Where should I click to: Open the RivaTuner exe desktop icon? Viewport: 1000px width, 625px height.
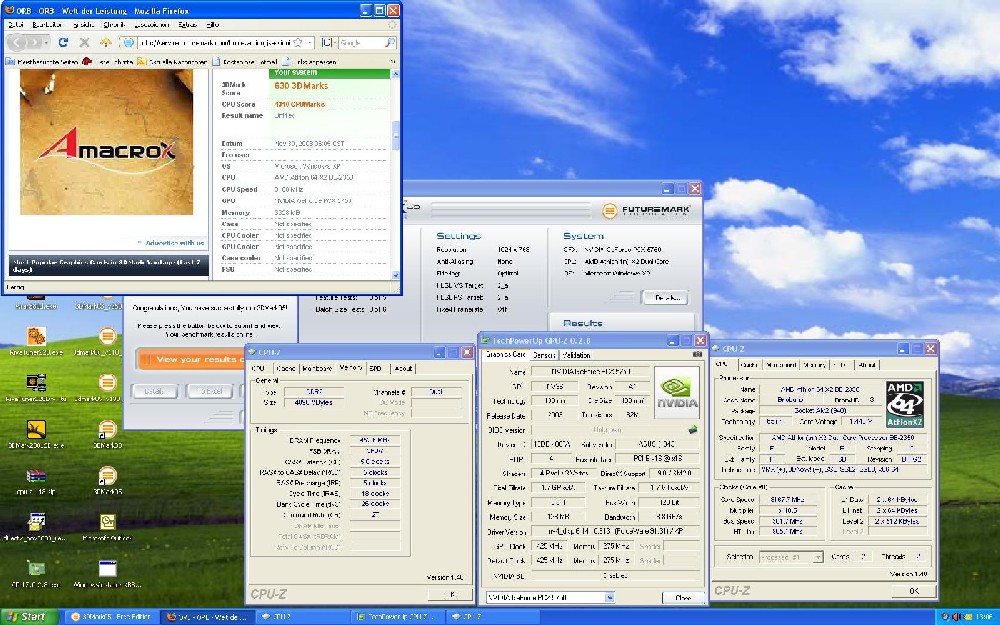pos(36,336)
